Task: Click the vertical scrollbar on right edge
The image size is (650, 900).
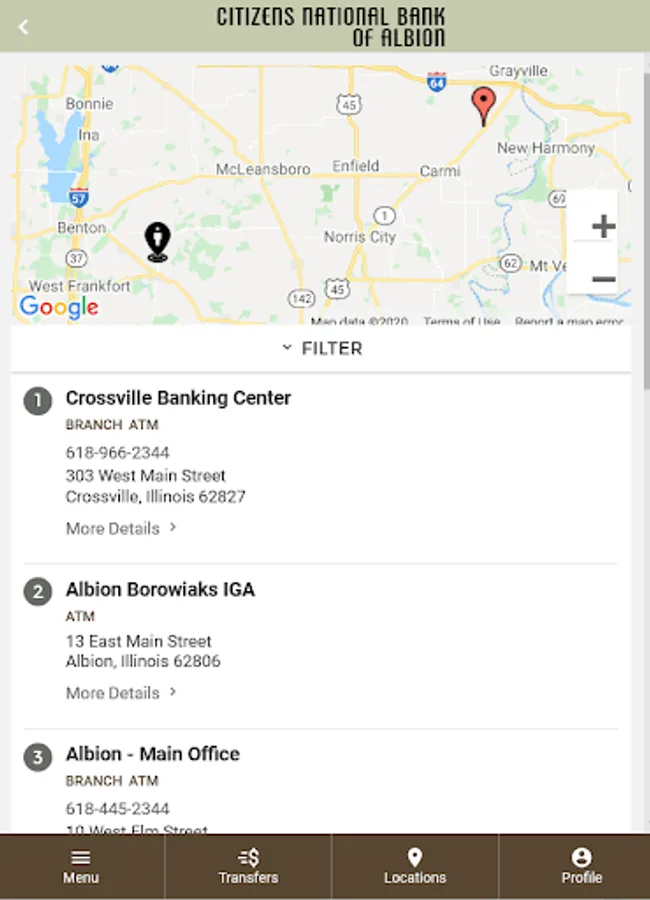Action: pyautogui.click(x=647, y=230)
